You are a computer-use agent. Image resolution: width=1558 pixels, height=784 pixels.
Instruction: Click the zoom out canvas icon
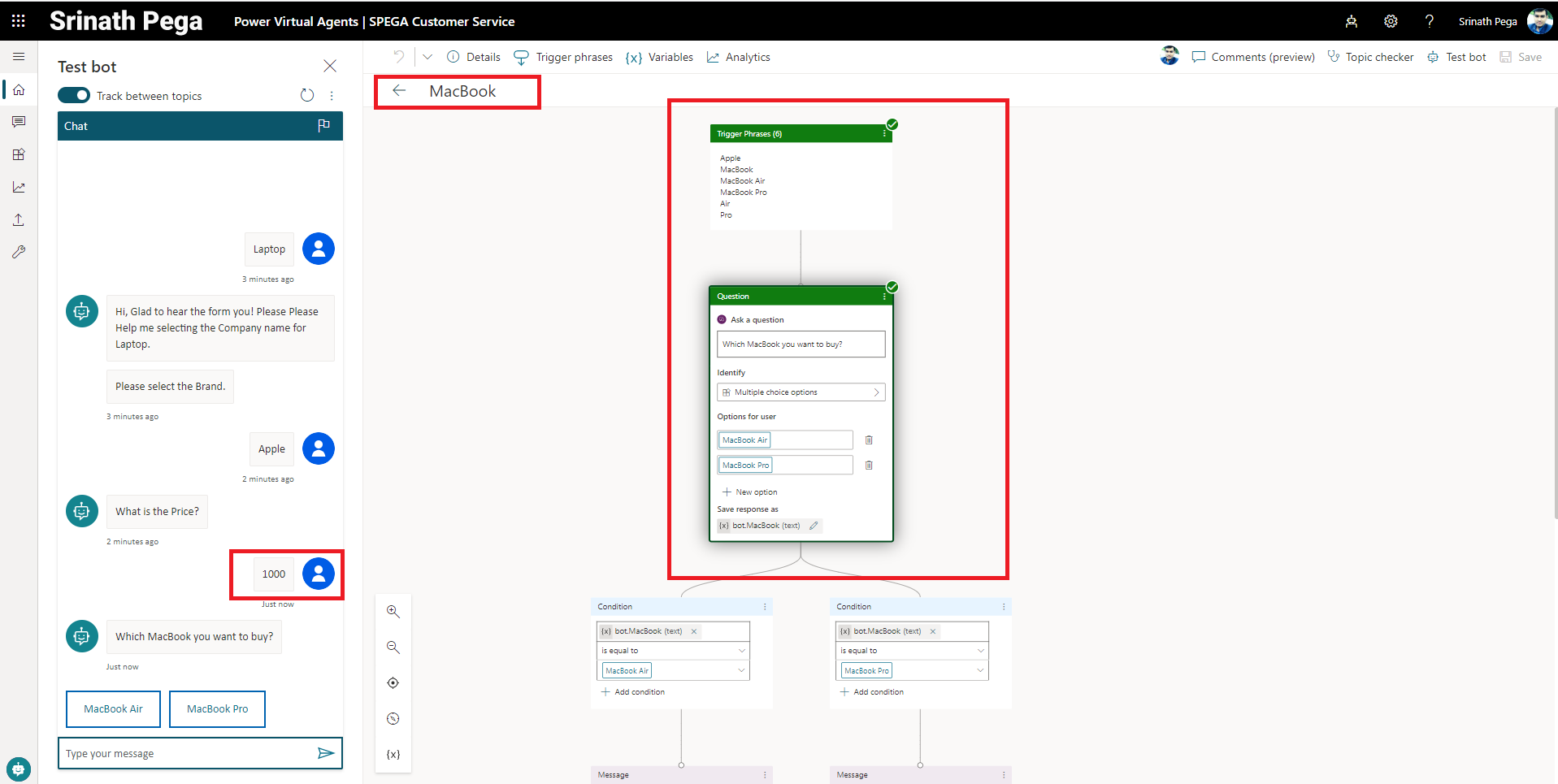pos(393,648)
